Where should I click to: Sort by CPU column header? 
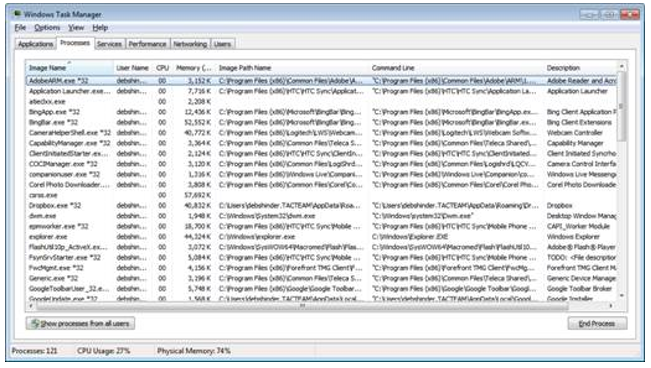tap(162, 68)
